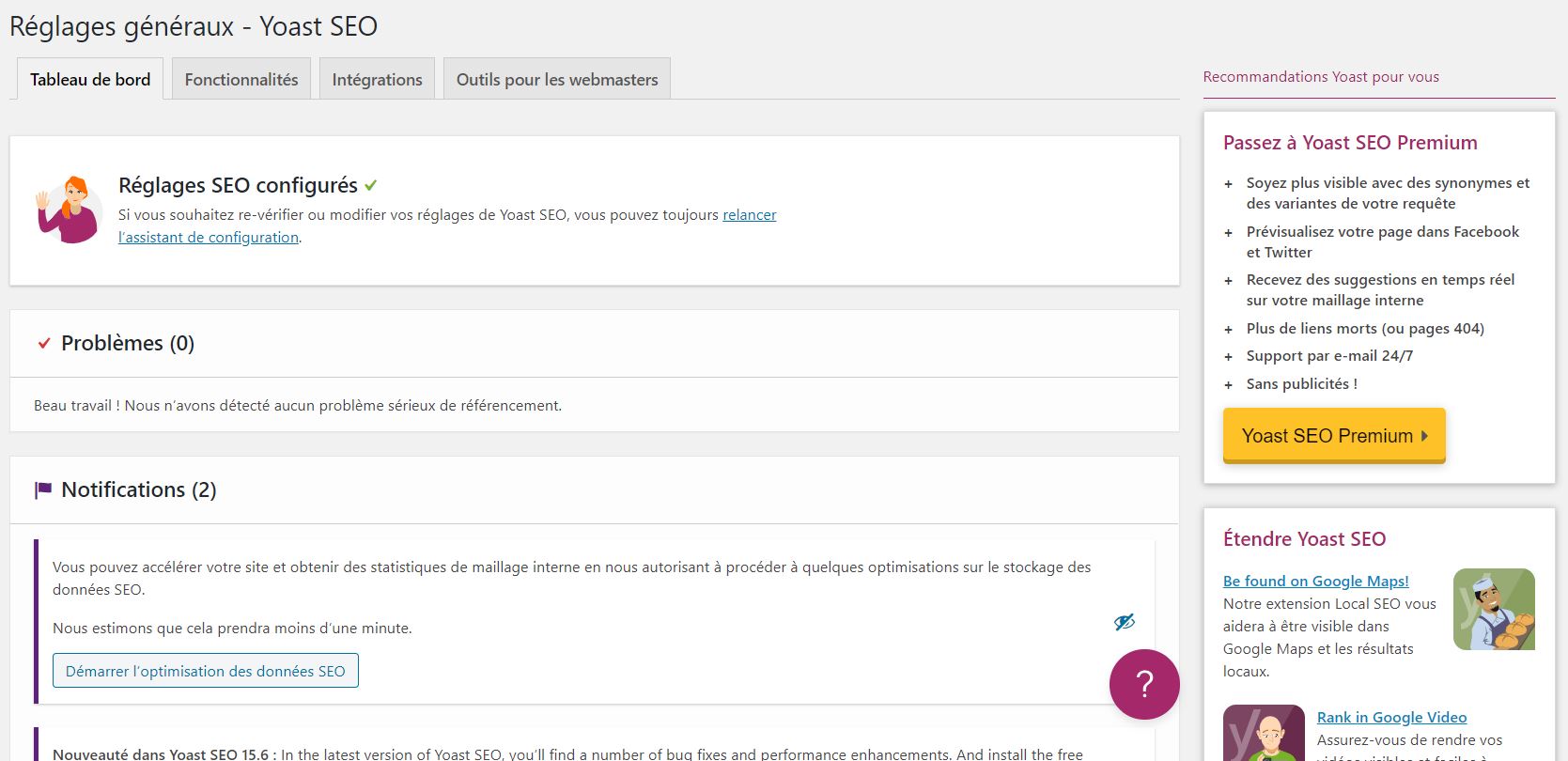This screenshot has height=761, width=1568.
Task: Open the Intégrations tab
Action: [378, 79]
